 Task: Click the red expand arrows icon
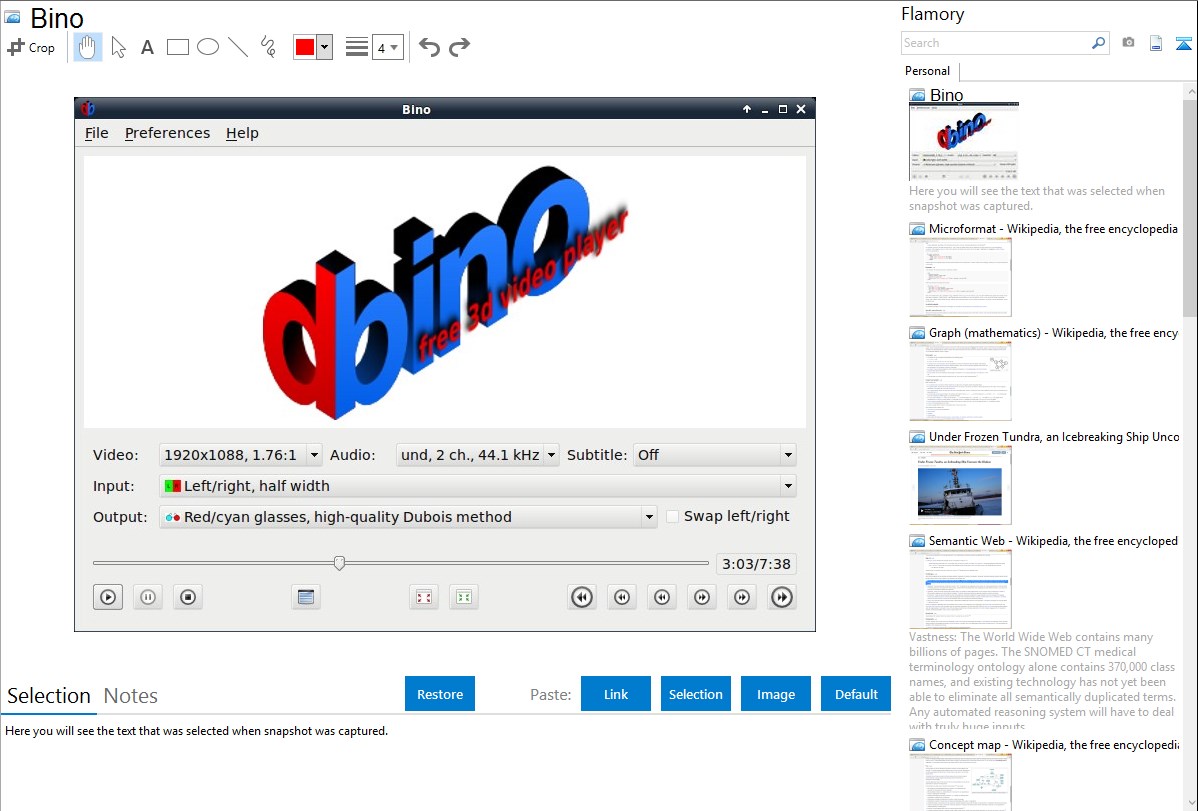[424, 597]
